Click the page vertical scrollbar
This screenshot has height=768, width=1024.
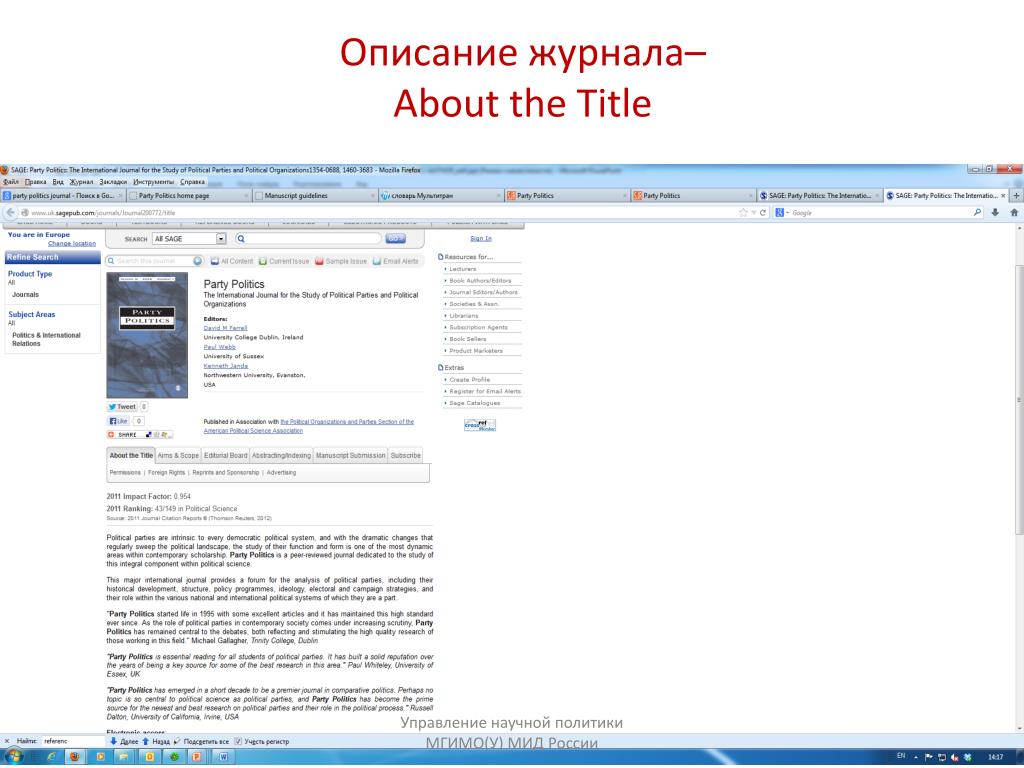click(x=1019, y=398)
